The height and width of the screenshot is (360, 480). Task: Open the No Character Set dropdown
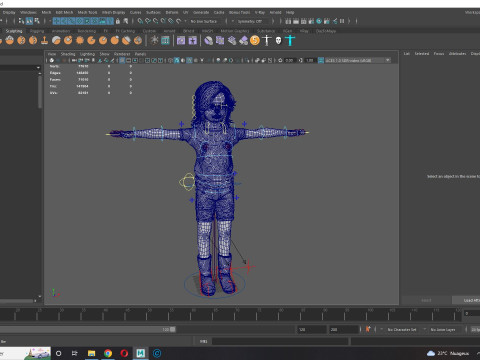pos(402,329)
